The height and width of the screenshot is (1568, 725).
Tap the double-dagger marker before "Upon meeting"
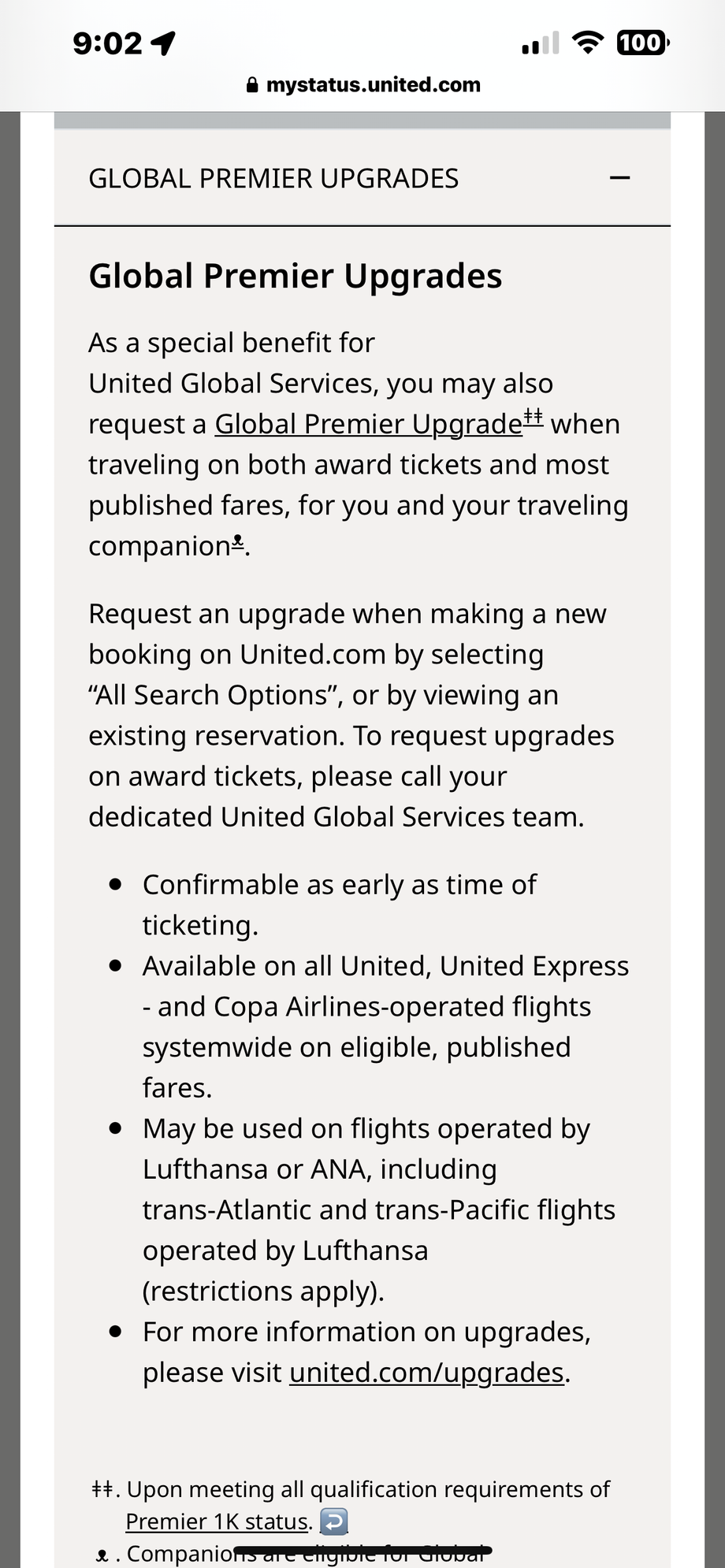(102, 1490)
